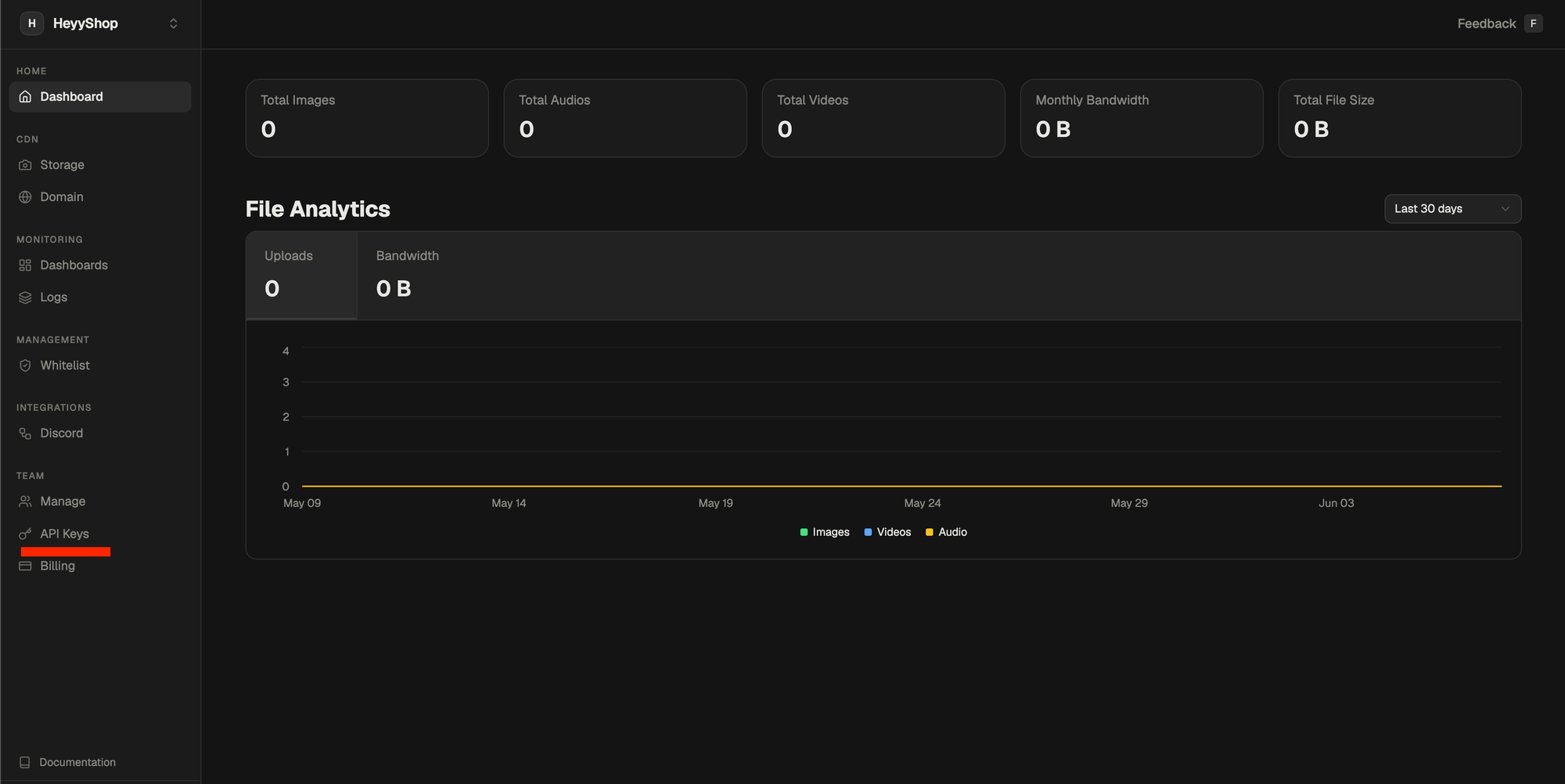
Task: Click the Total Images card
Action: tap(367, 118)
